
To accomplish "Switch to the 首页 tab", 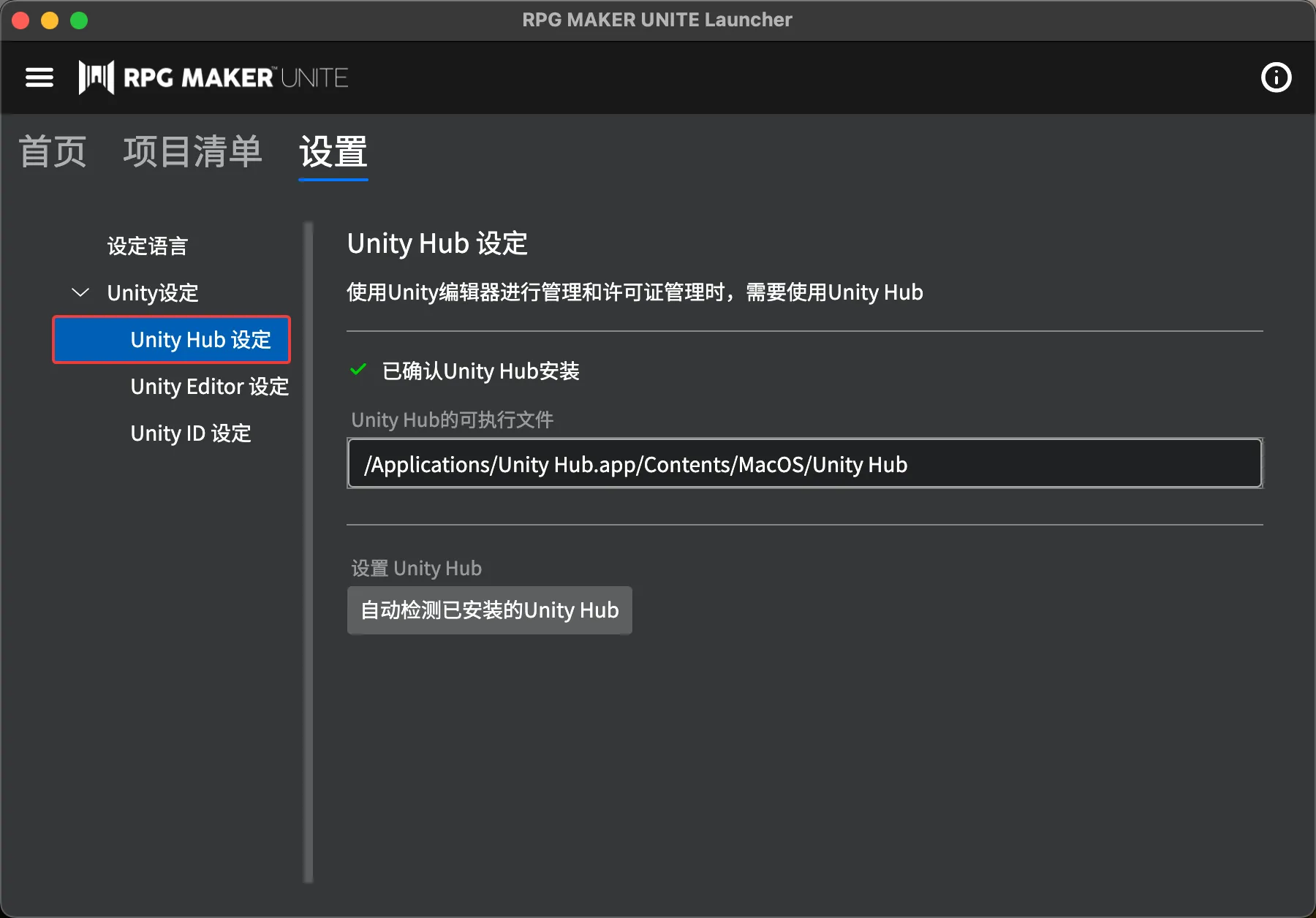I will [x=53, y=152].
